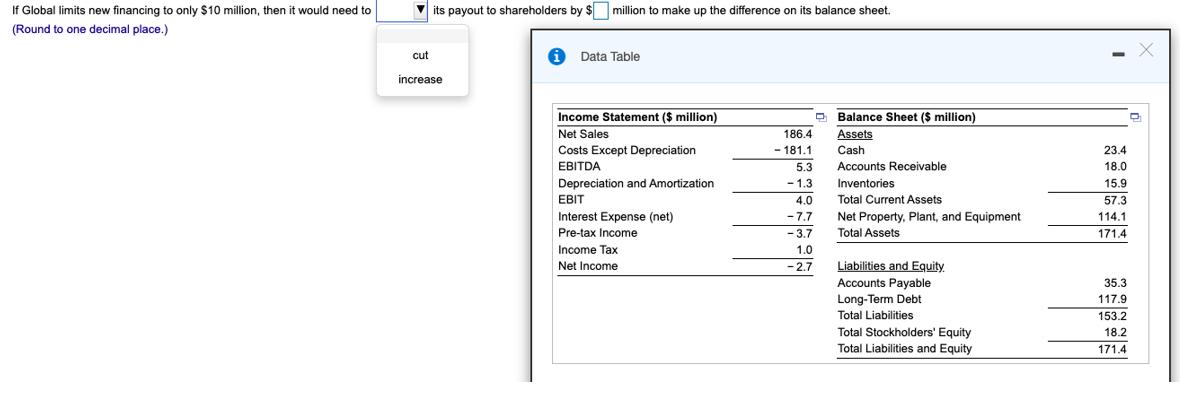Click the Total Assets value 171.4
The image size is (1180, 406).
click(1112, 234)
